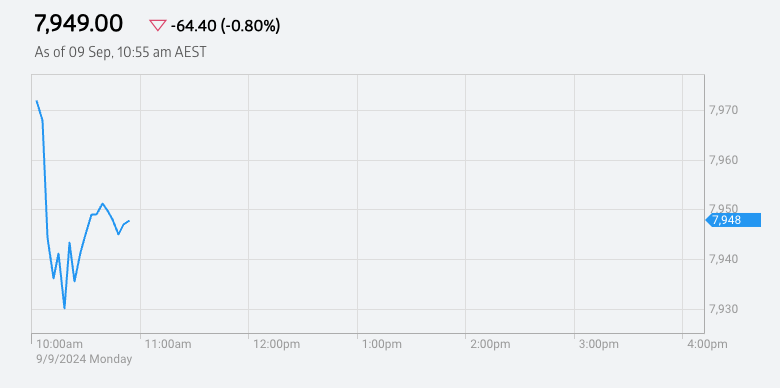Viewport: 780px width, 388px height.
Task: Click the 7,960 price axis label
Action: coord(723,160)
